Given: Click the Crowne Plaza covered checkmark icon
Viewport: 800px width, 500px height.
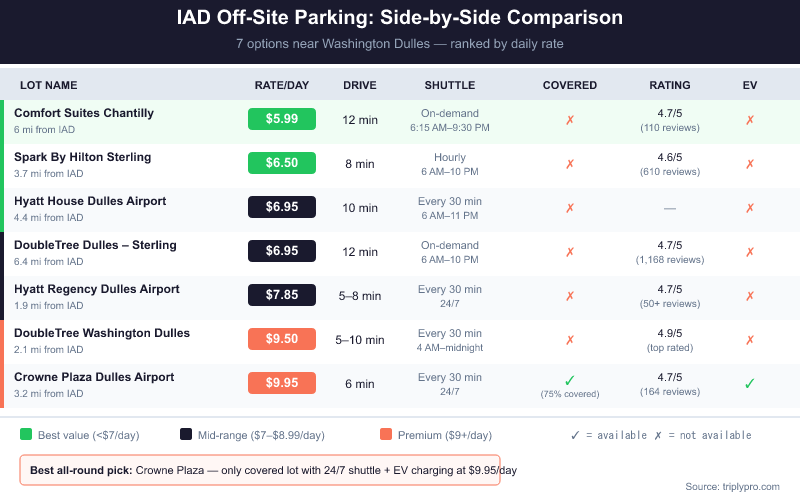Looking at the screenshot, I should tap(570, 380).
